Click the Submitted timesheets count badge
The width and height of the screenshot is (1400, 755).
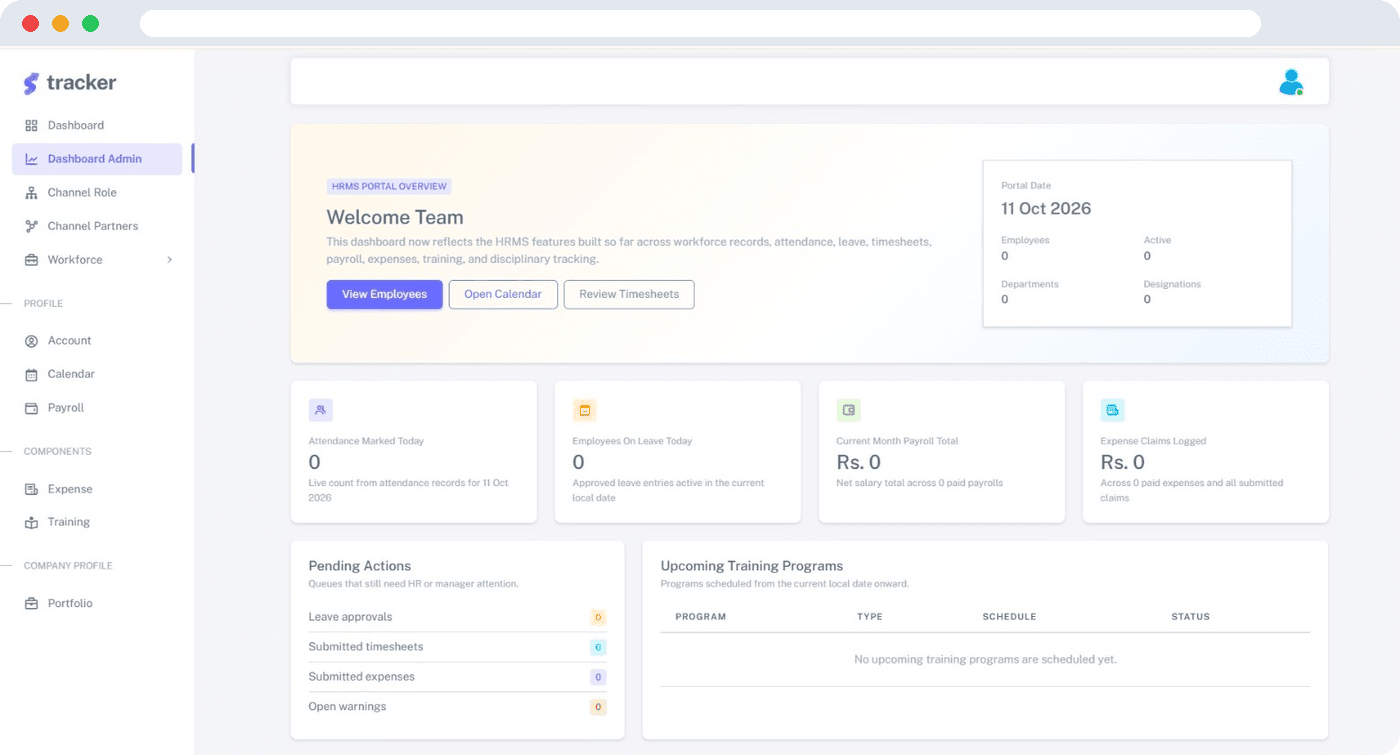click(598, 647)
